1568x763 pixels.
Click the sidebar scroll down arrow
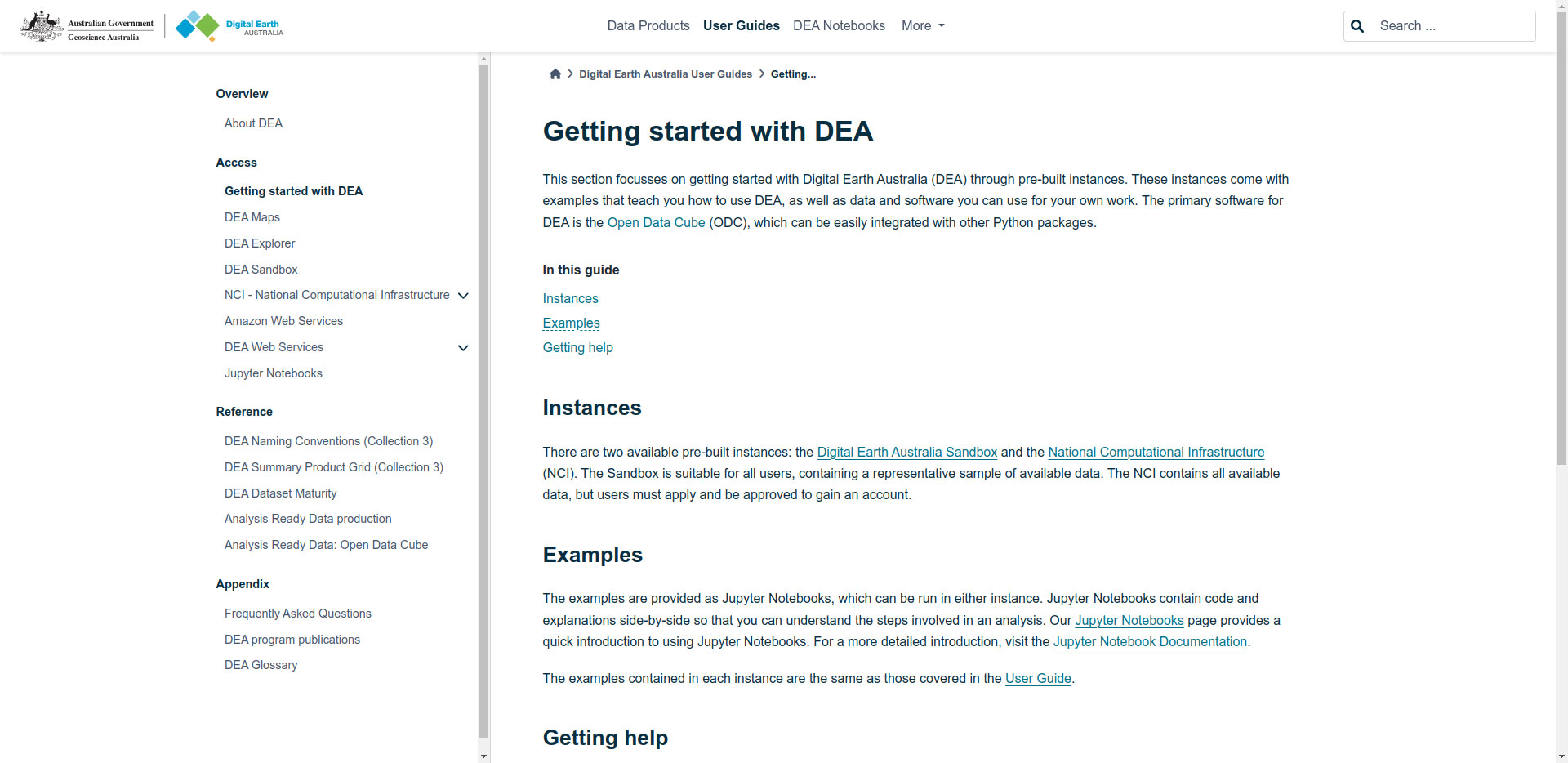483,756
